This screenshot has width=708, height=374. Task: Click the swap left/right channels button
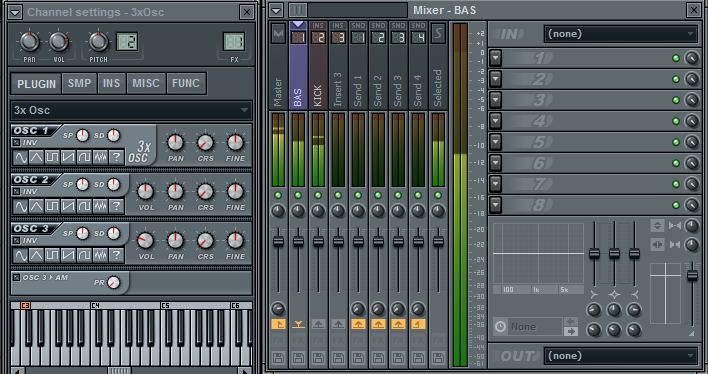click(657, 244)
